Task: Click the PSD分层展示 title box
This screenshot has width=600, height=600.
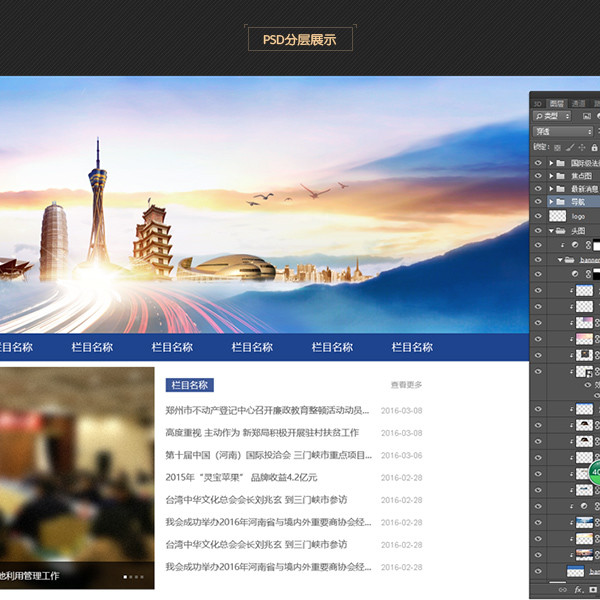Action: 300,39
